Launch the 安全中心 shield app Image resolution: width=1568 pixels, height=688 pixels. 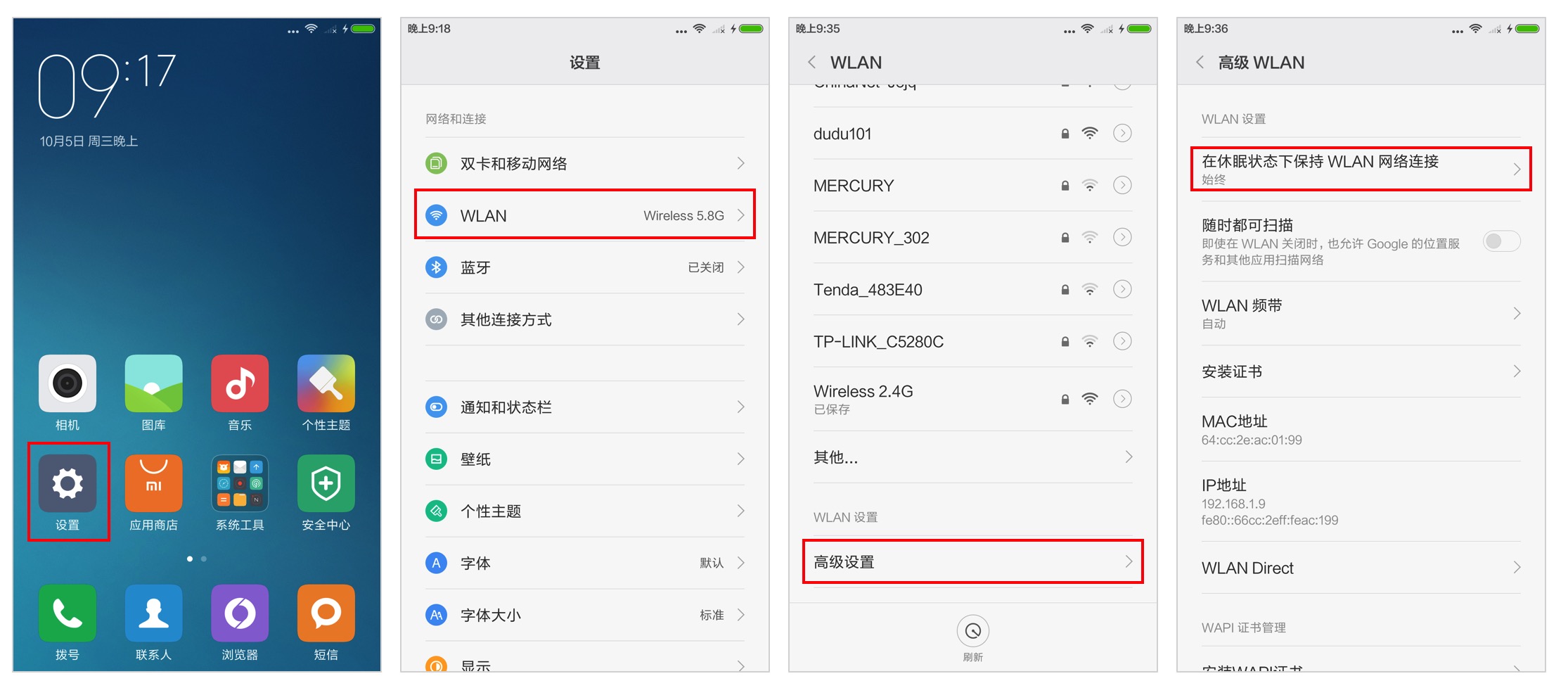(326, 483)
